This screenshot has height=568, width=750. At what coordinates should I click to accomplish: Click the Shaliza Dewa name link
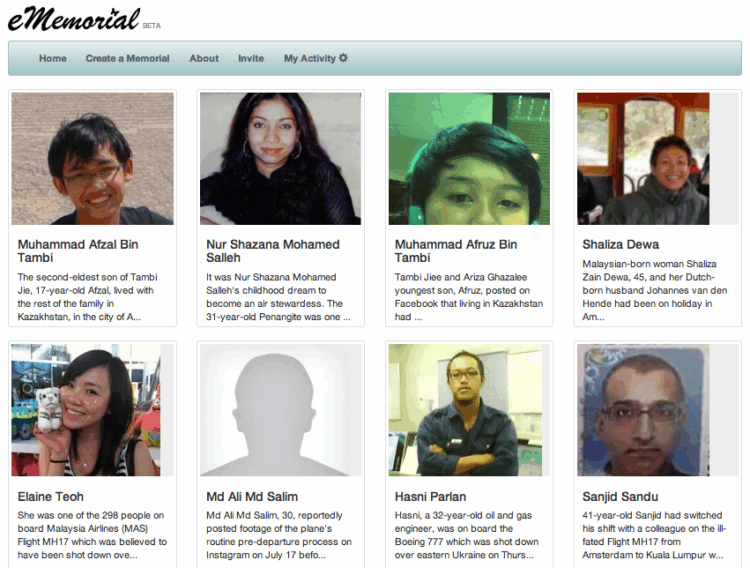click(x=620, y=245)
